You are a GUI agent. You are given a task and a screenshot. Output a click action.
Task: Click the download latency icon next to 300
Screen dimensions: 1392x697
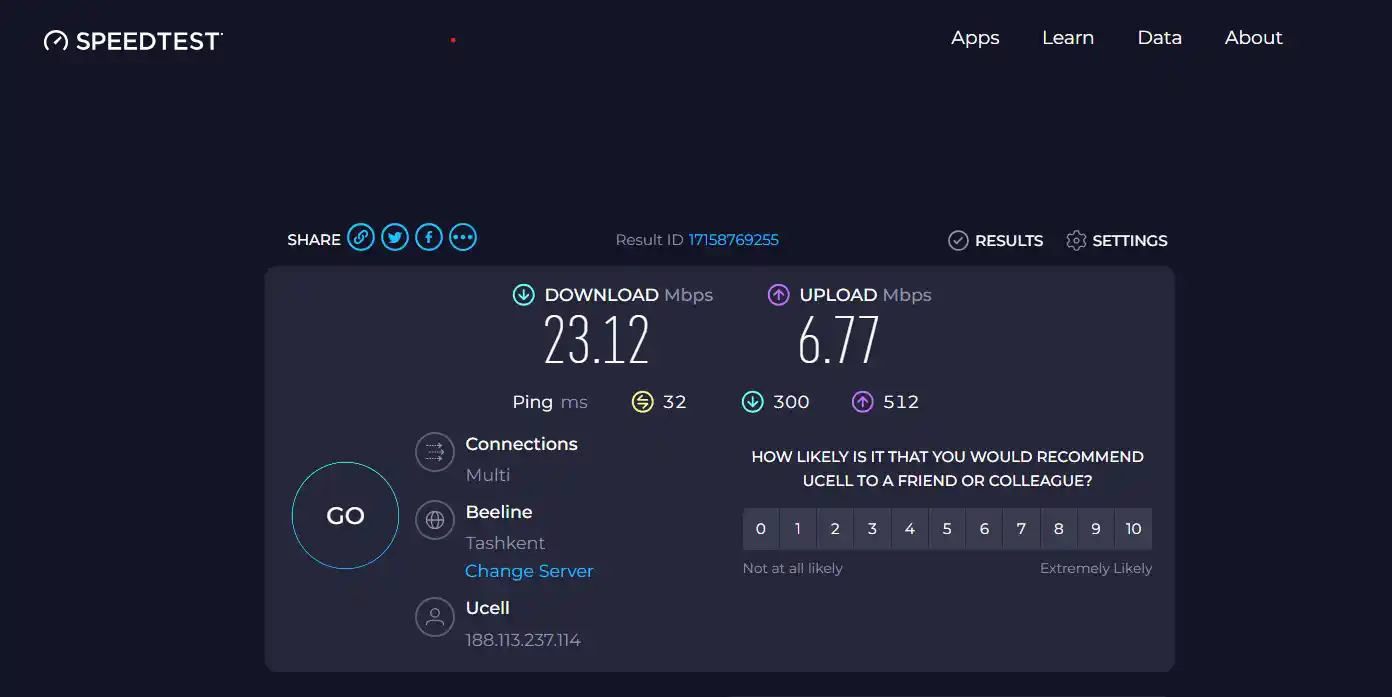752,402
